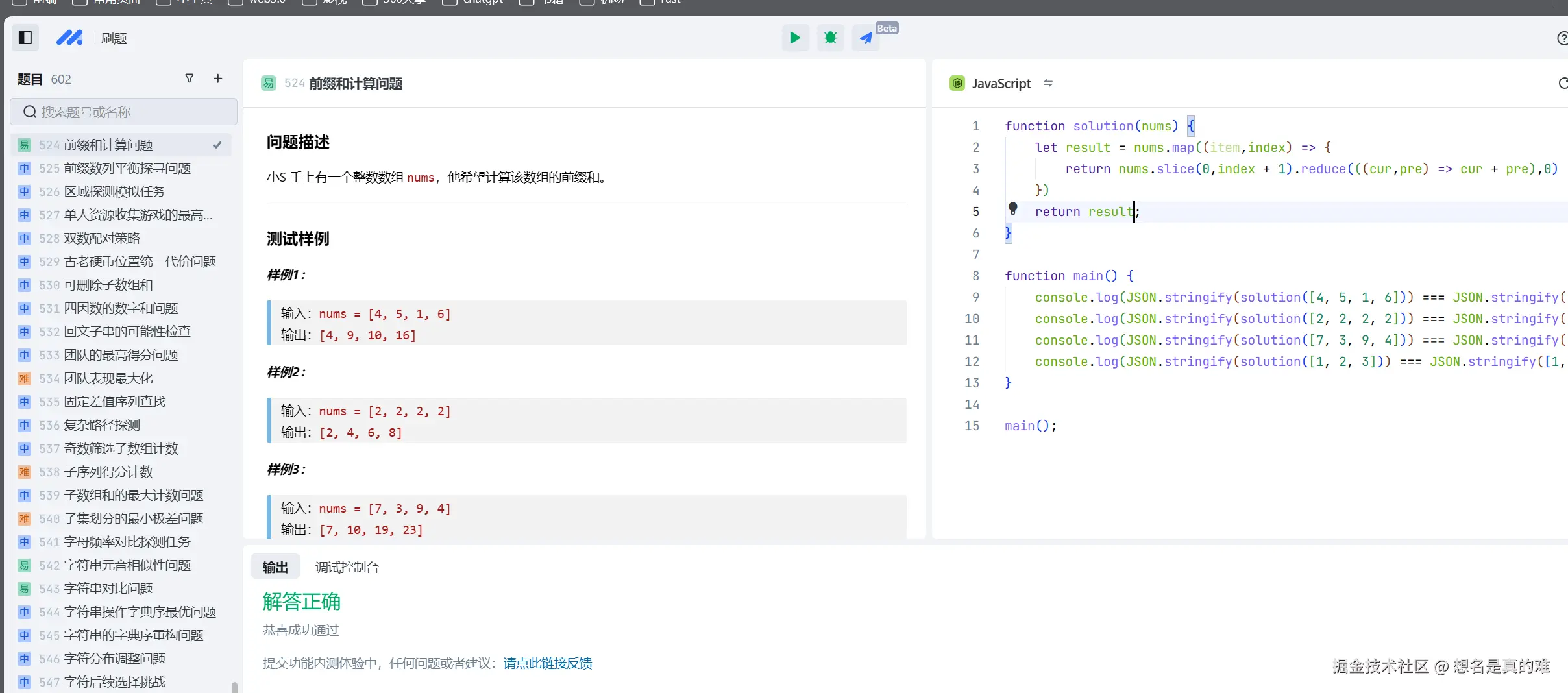The height and width of the screenshot is (693, 1568).
Task: Switch to the 调试控制台 tab
Action: pyautogui.click(x=347, y=567)
